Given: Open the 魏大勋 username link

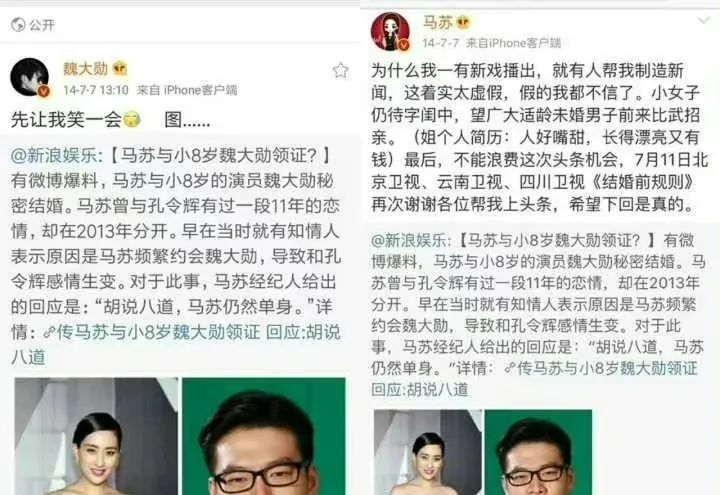Looking at the screenshot, I should [x=85, y=69].
